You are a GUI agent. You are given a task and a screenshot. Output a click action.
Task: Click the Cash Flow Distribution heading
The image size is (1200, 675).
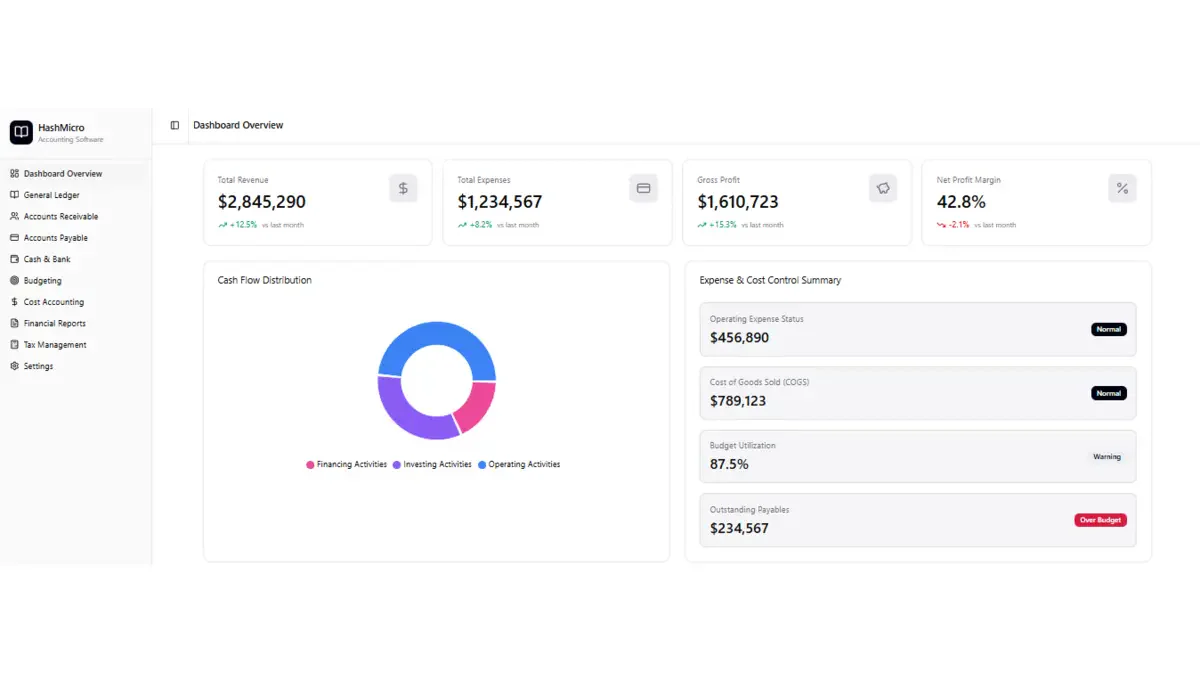pyautogui.click(x=265, y=280)
